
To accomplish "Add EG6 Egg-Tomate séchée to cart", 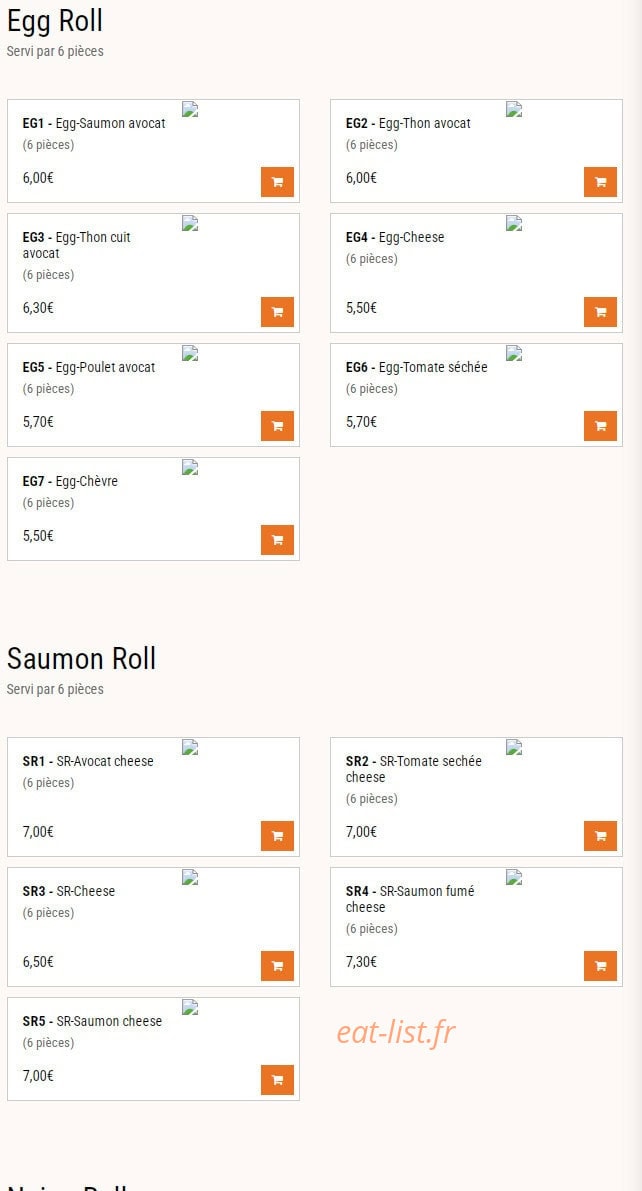I will point(600,426).
